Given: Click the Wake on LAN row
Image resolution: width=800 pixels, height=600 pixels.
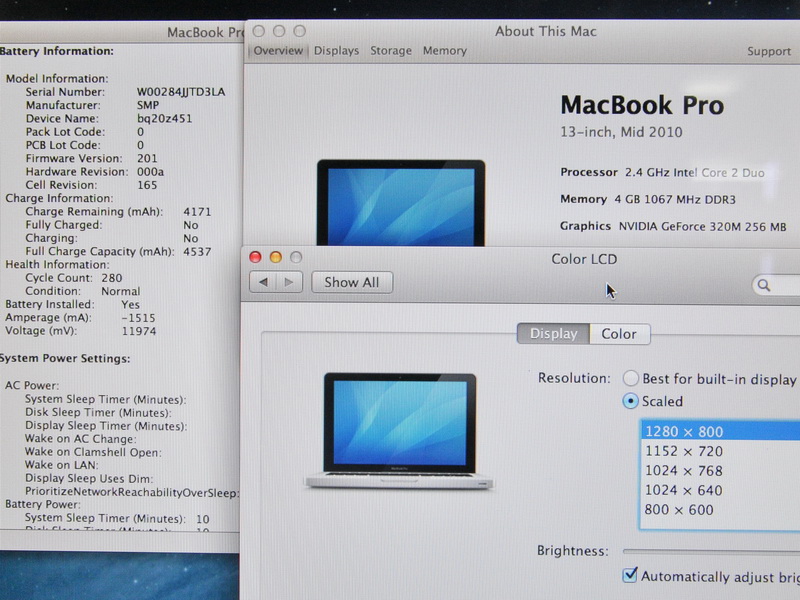Looking at the screenshot, I should tap(62, 465).
